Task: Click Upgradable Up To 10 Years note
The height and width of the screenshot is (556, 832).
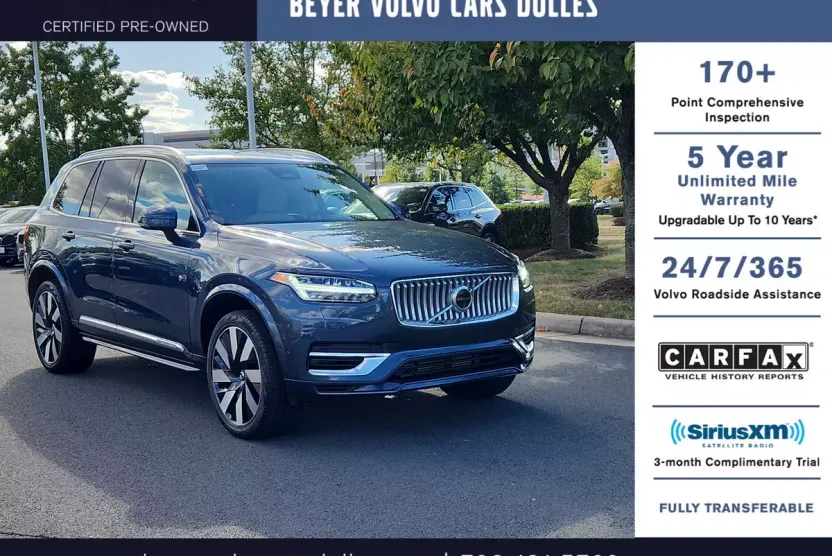Action: click(738, 220)
